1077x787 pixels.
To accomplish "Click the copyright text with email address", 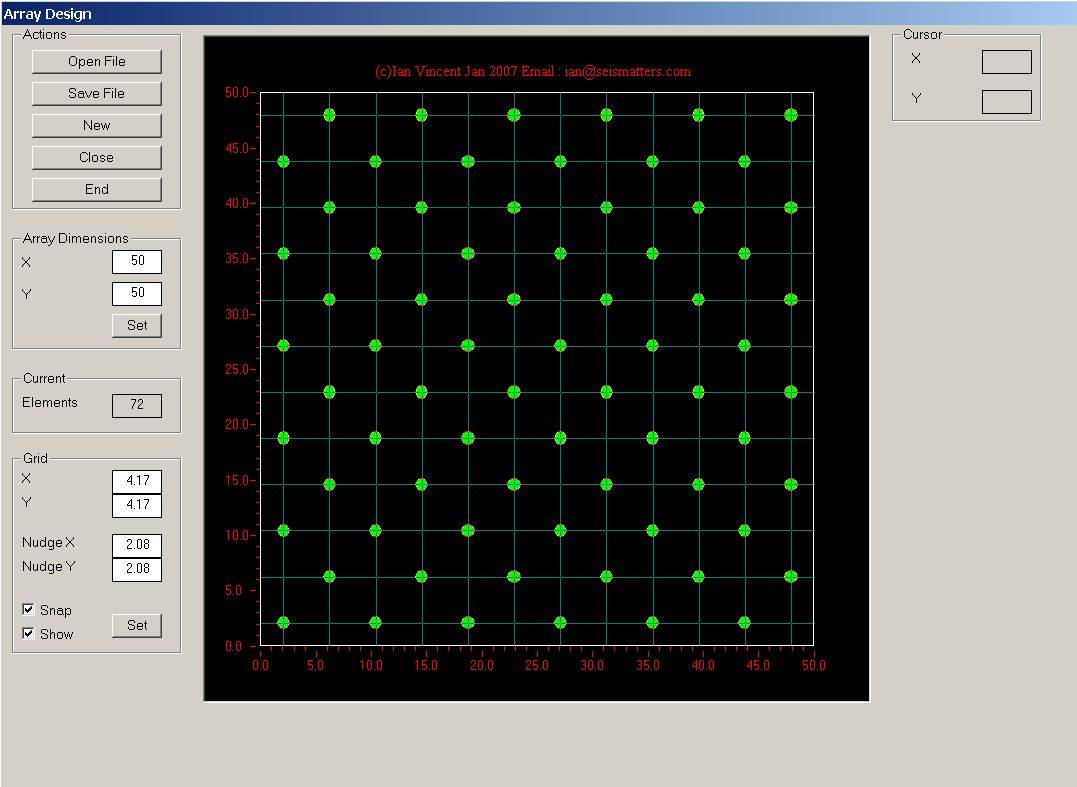I will (x=533, y=71).
